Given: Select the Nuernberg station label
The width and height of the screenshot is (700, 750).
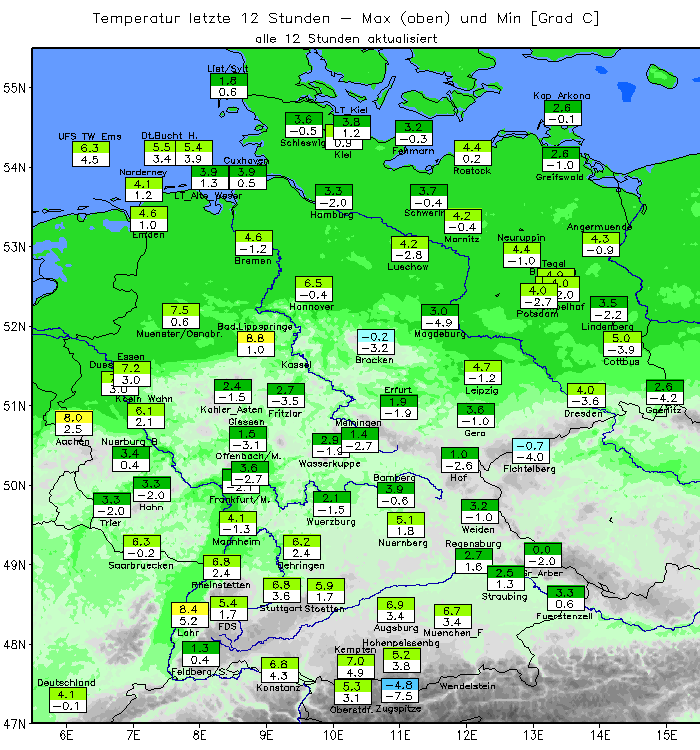Looking at the screenshot, I should (x=403, y=542).
